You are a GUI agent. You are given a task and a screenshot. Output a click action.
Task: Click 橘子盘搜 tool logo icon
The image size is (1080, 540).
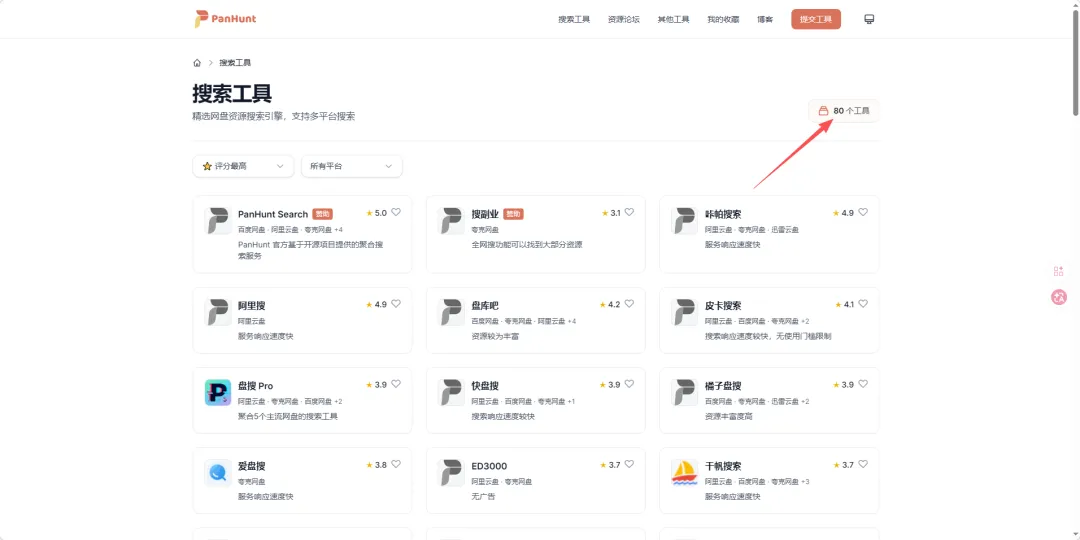[x=685, y=393]
